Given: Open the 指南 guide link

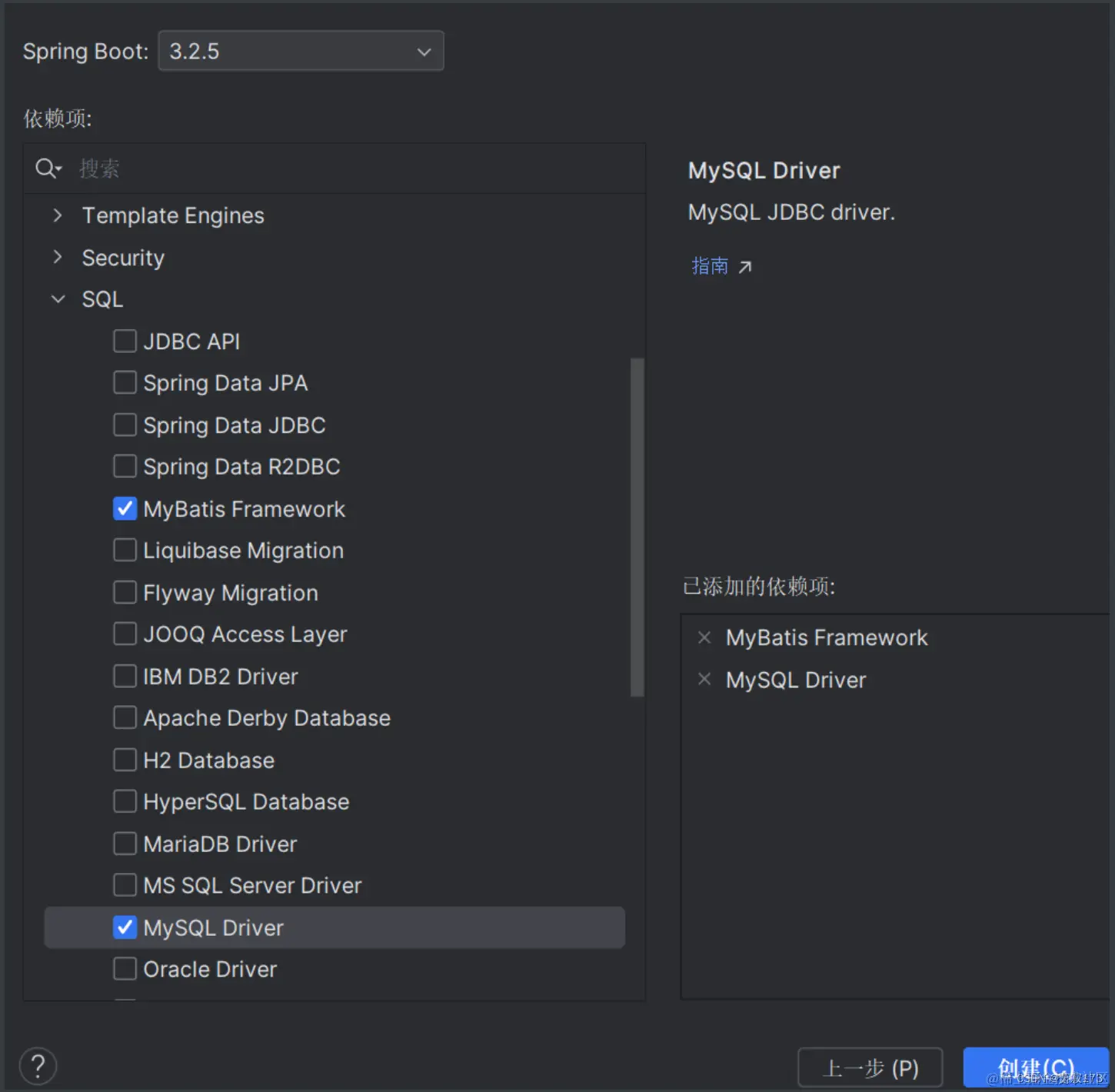Looking at the screenshot, I should [x=710, y=266].
